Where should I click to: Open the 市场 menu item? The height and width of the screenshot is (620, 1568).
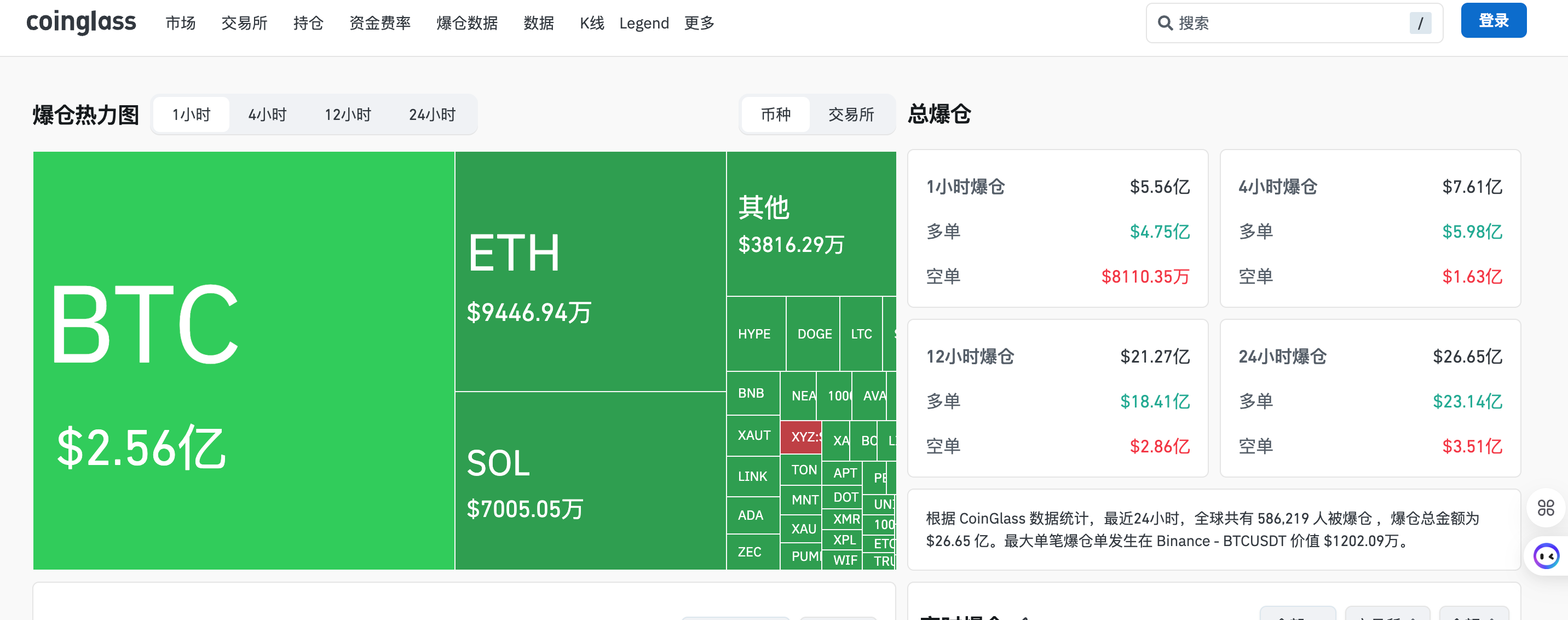coord(180,23)
